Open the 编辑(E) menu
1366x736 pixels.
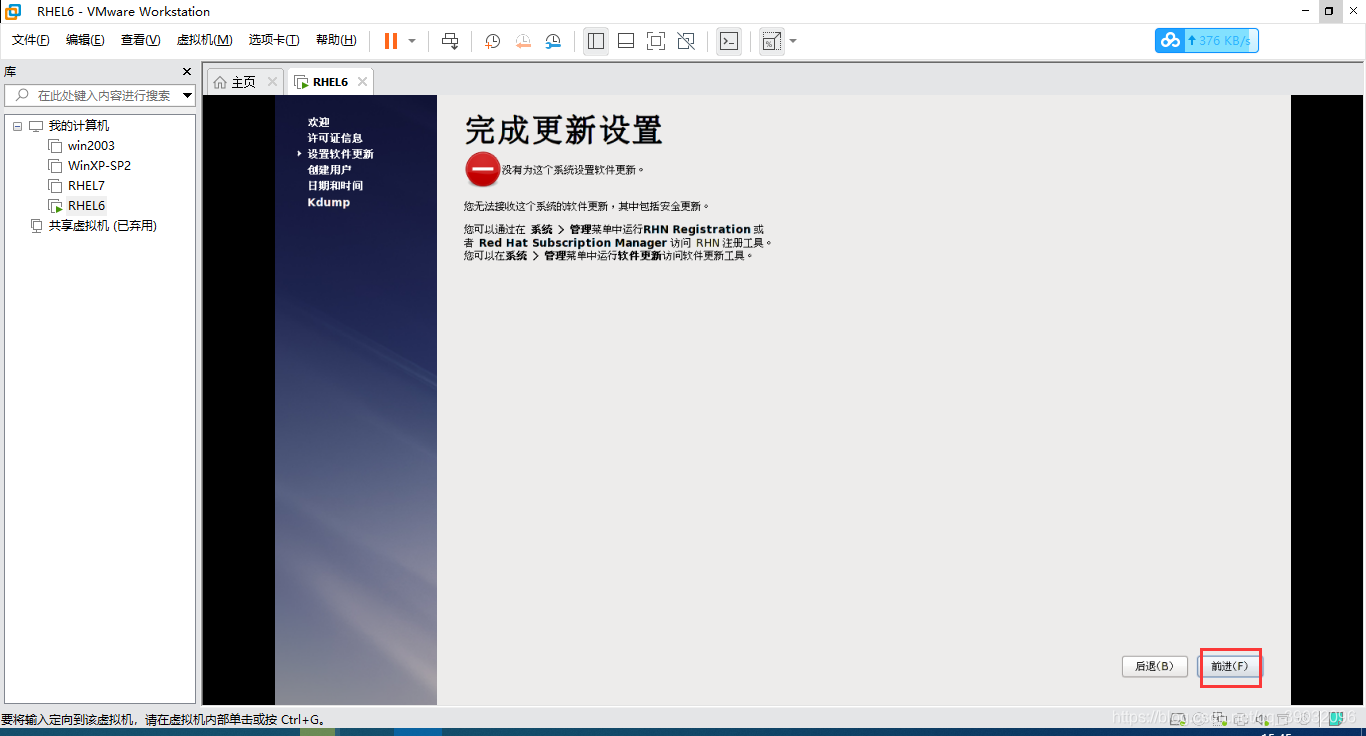pos(85,40)
